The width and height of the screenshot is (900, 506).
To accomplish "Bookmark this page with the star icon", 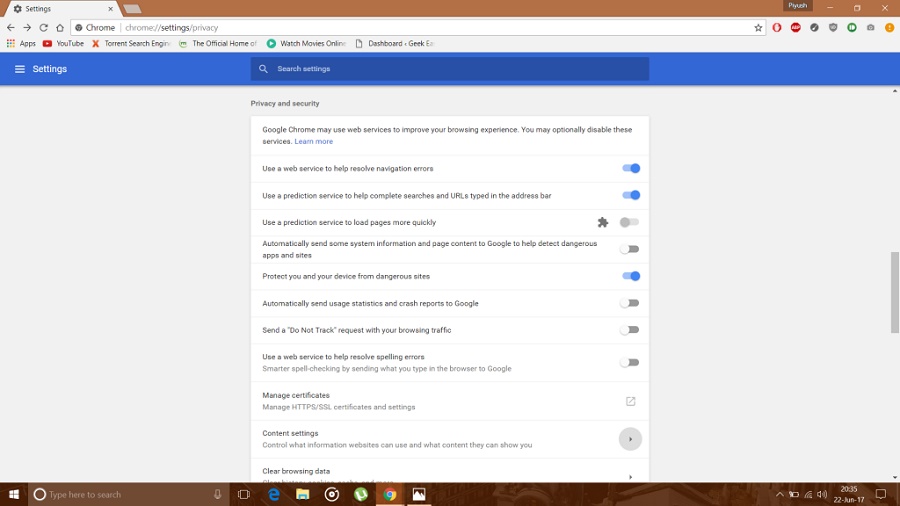I will click(x=758, y=28).
